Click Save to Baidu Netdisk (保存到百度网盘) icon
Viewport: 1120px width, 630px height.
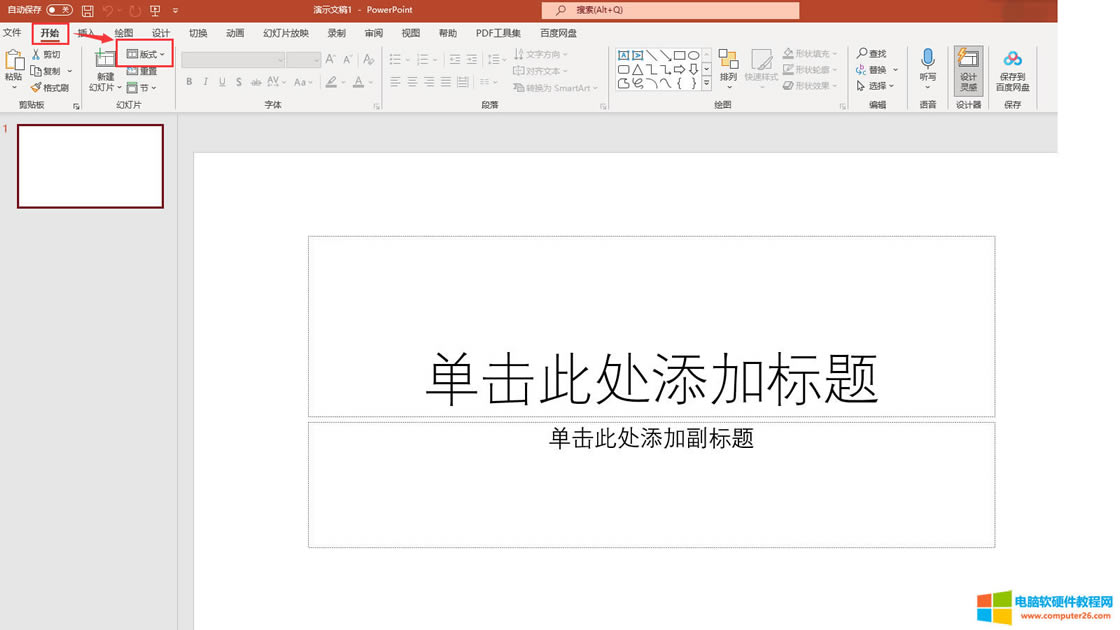coord(1012,69)
